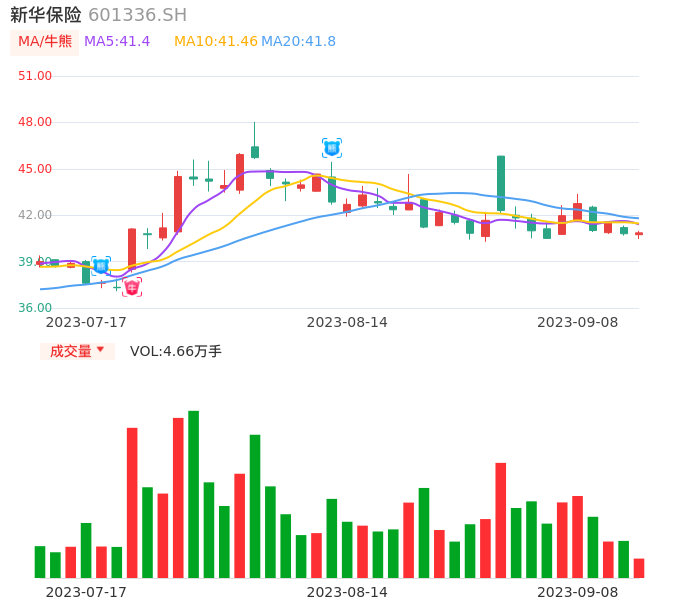
Task: Click the 42.00 price axis label
Action: (35, 215)
